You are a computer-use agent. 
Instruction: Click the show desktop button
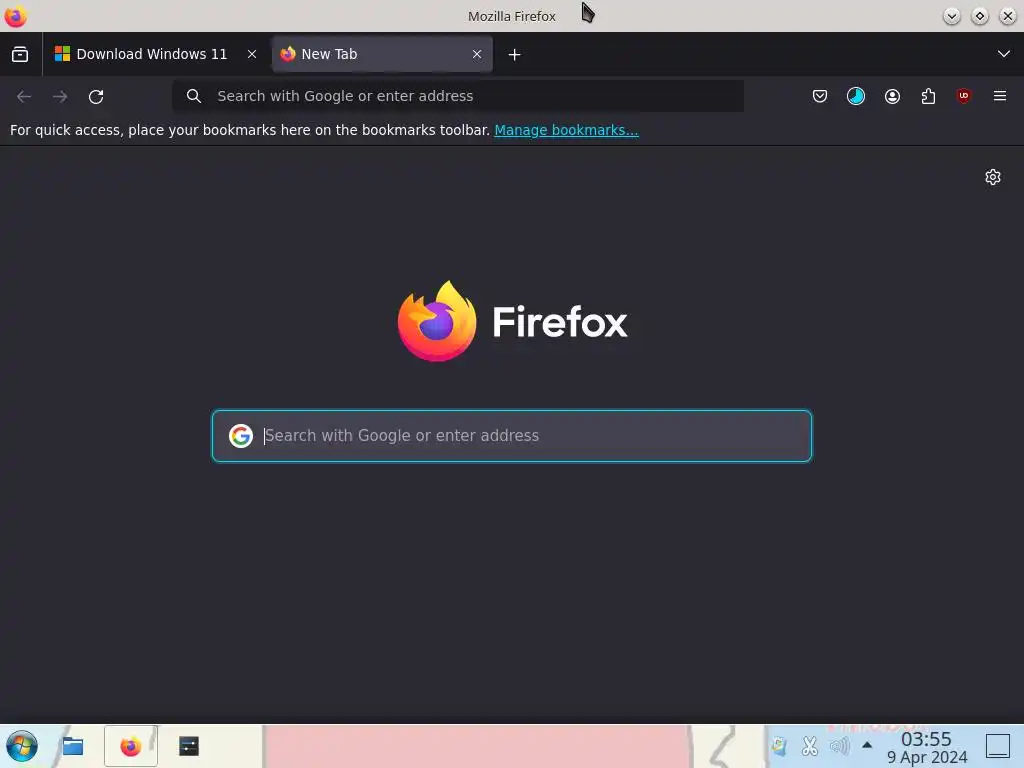point(998,745)
